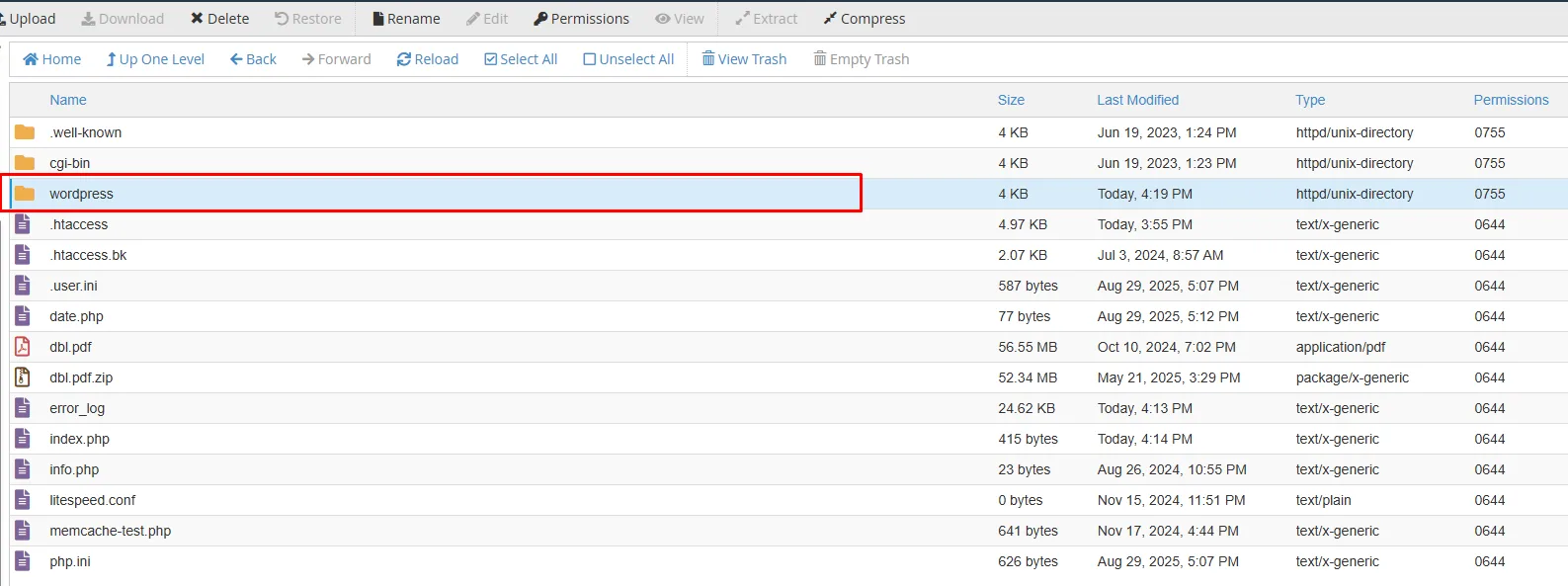Sort by Last Modified column
1568x586 pixels.
tap(1137, 100)
